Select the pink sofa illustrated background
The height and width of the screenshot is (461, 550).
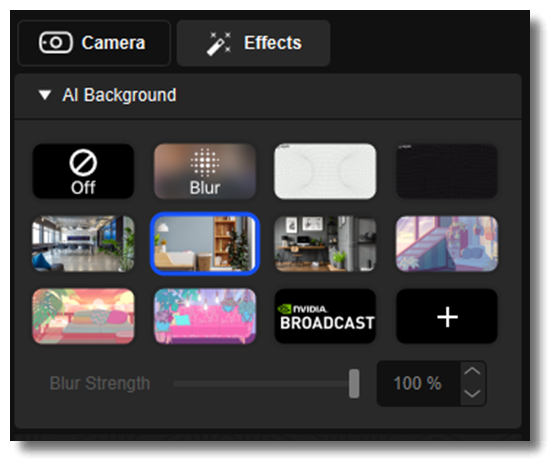(x=205, y=316)
